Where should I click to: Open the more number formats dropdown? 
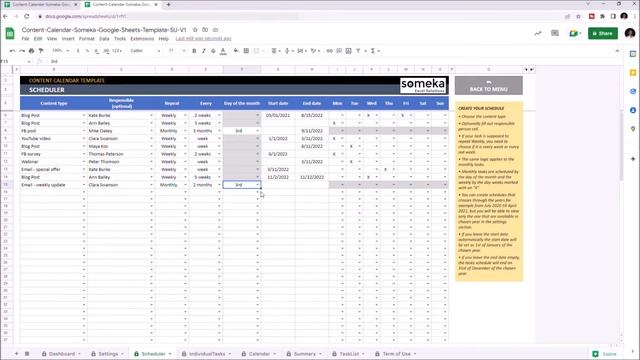point(117,51)
